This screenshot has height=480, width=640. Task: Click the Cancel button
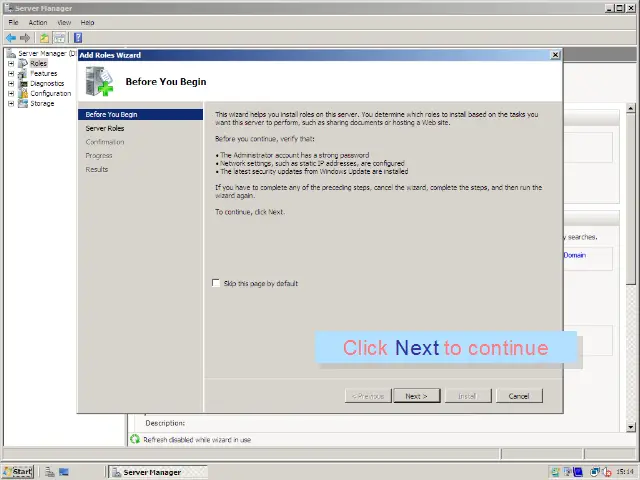519,396
